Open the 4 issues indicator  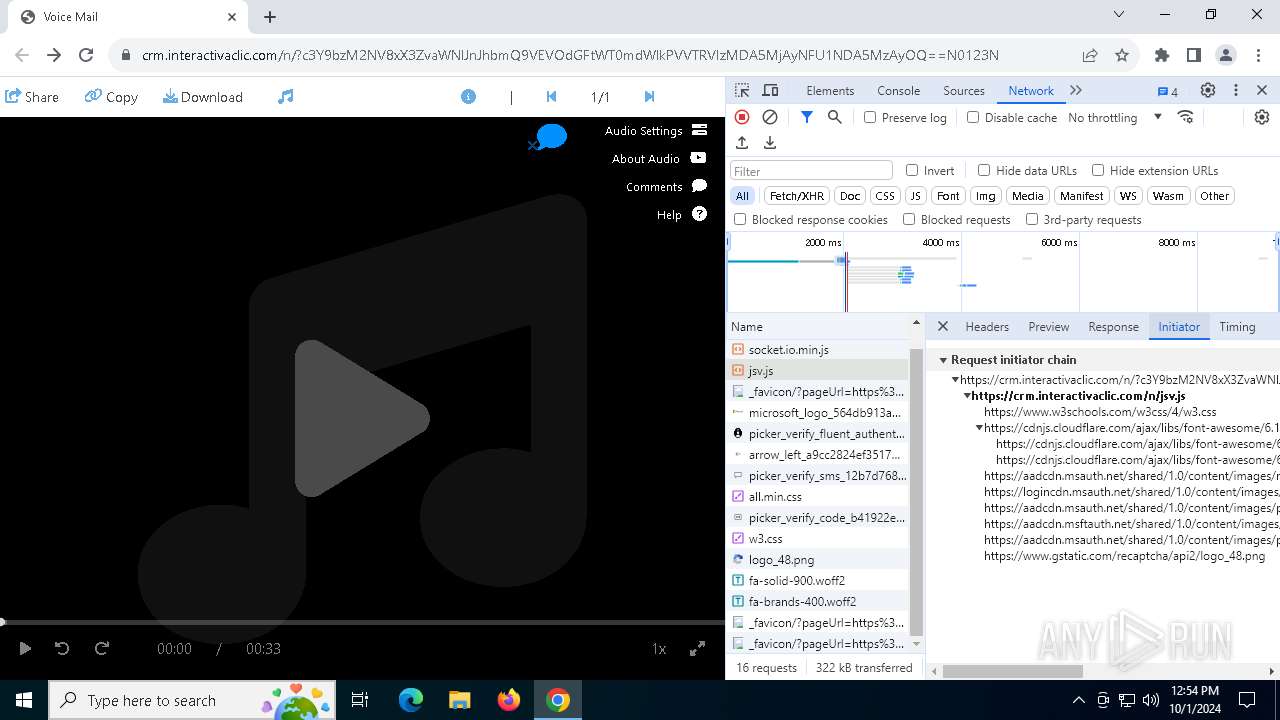1167,91
